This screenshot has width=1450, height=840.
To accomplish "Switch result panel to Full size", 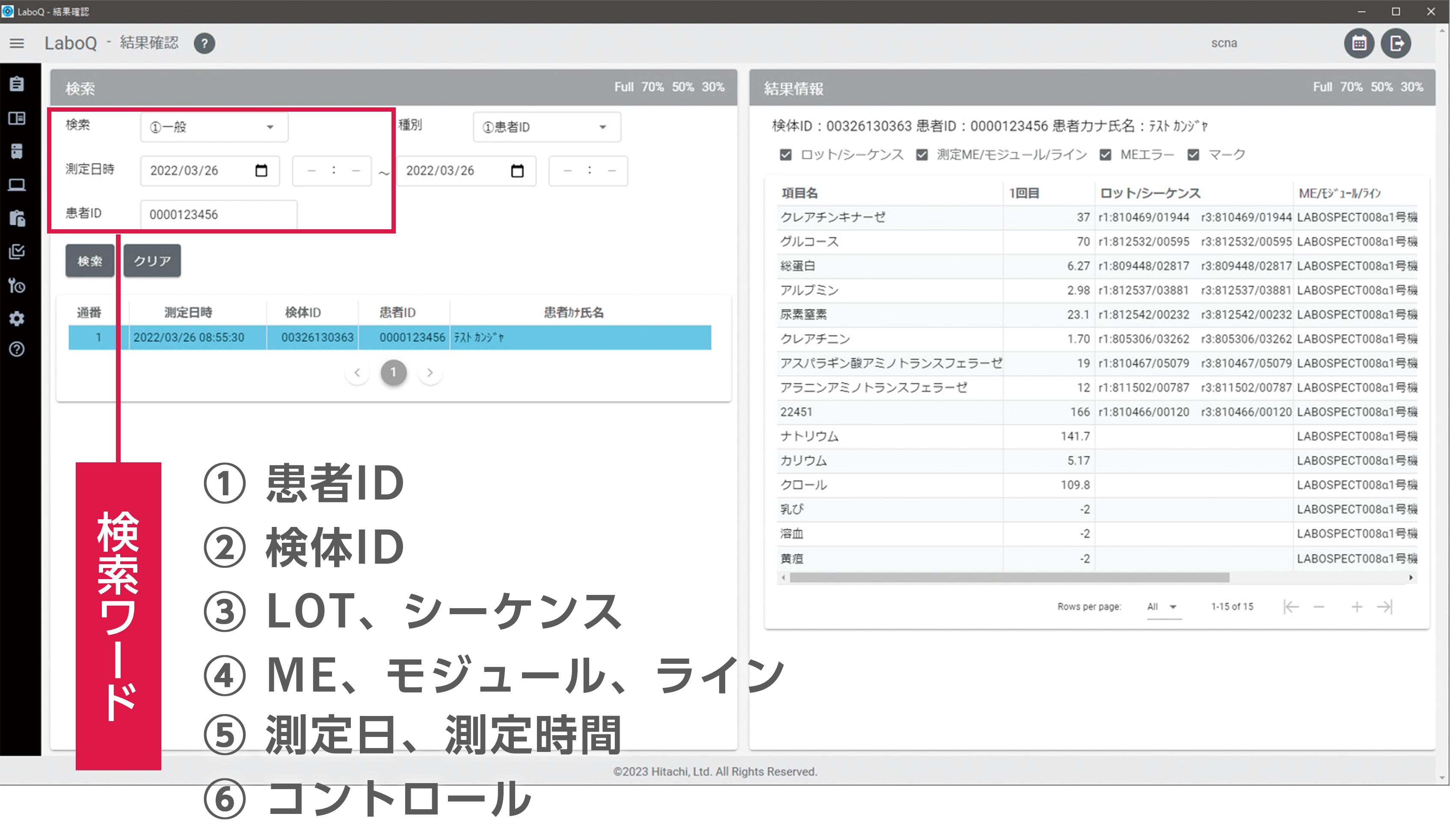I will click(1322, 87).
